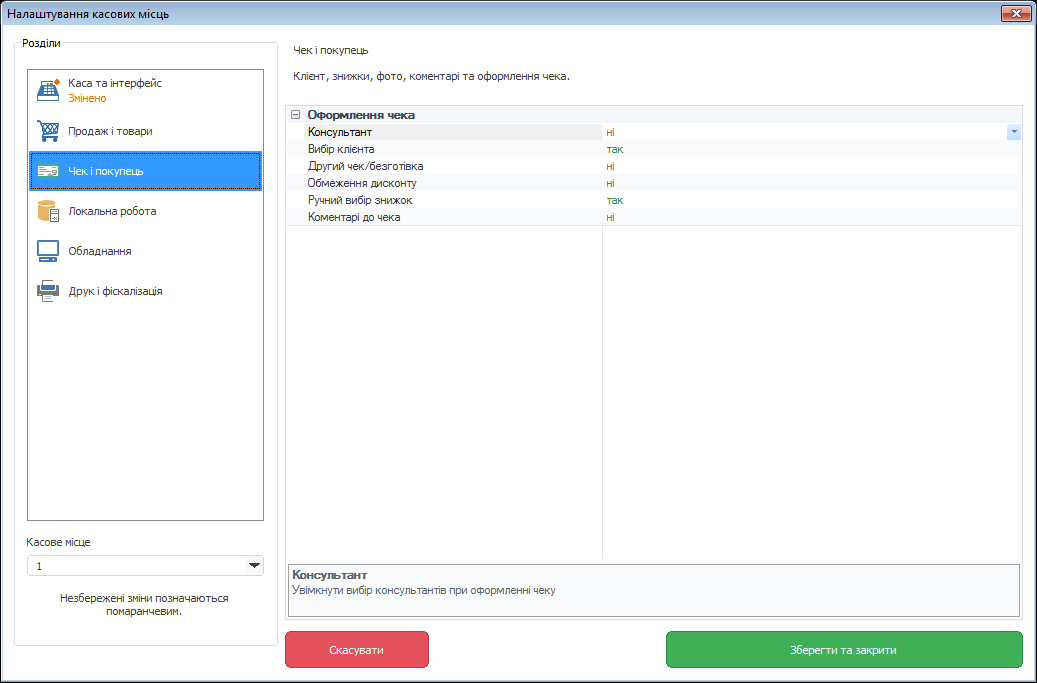Click the Змінено status under Каса та інтерфейс
This screenshot has width=1037, height=683.
[x=87, y=99]
